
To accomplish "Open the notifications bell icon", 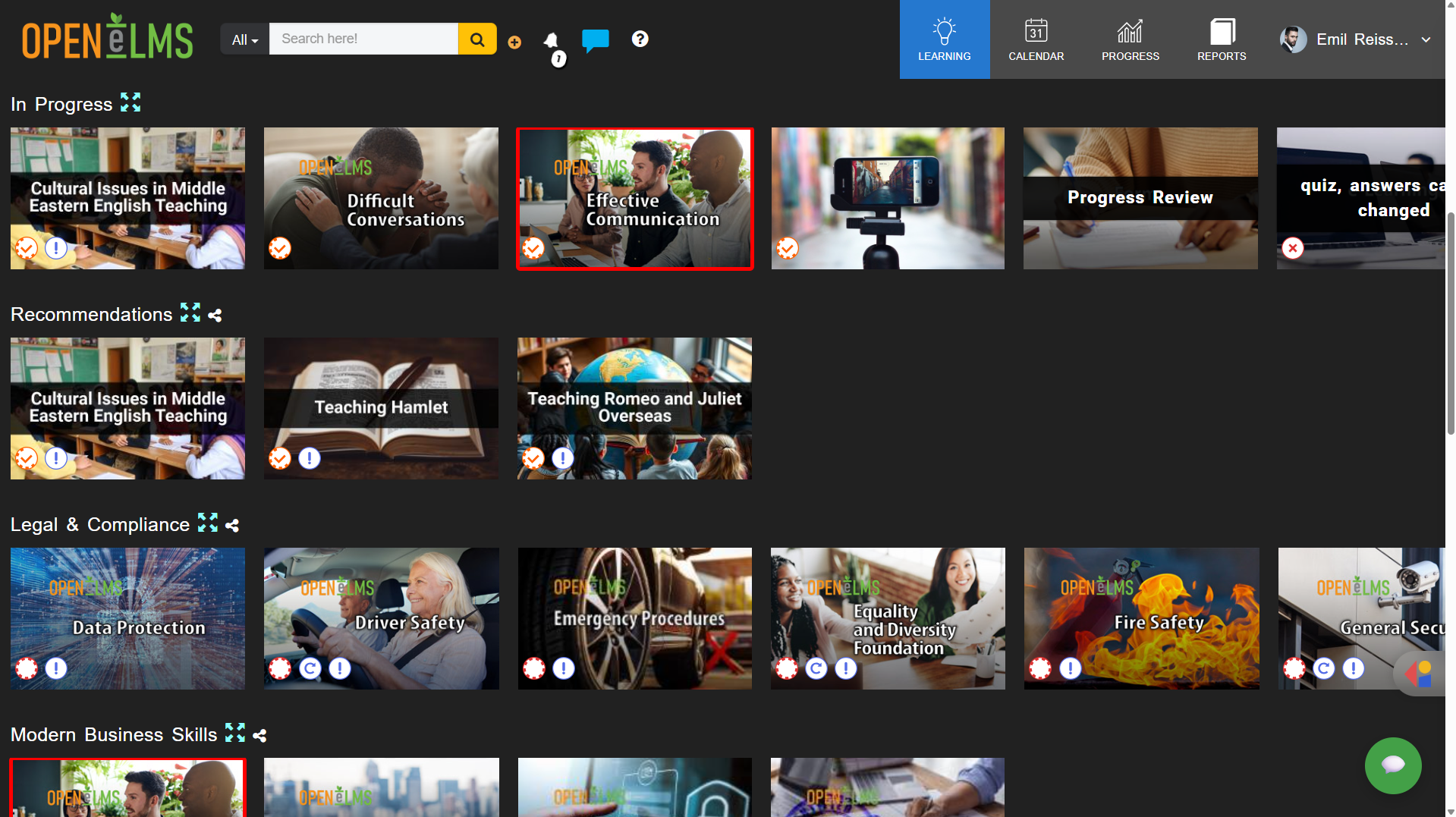I will point(552,41).
